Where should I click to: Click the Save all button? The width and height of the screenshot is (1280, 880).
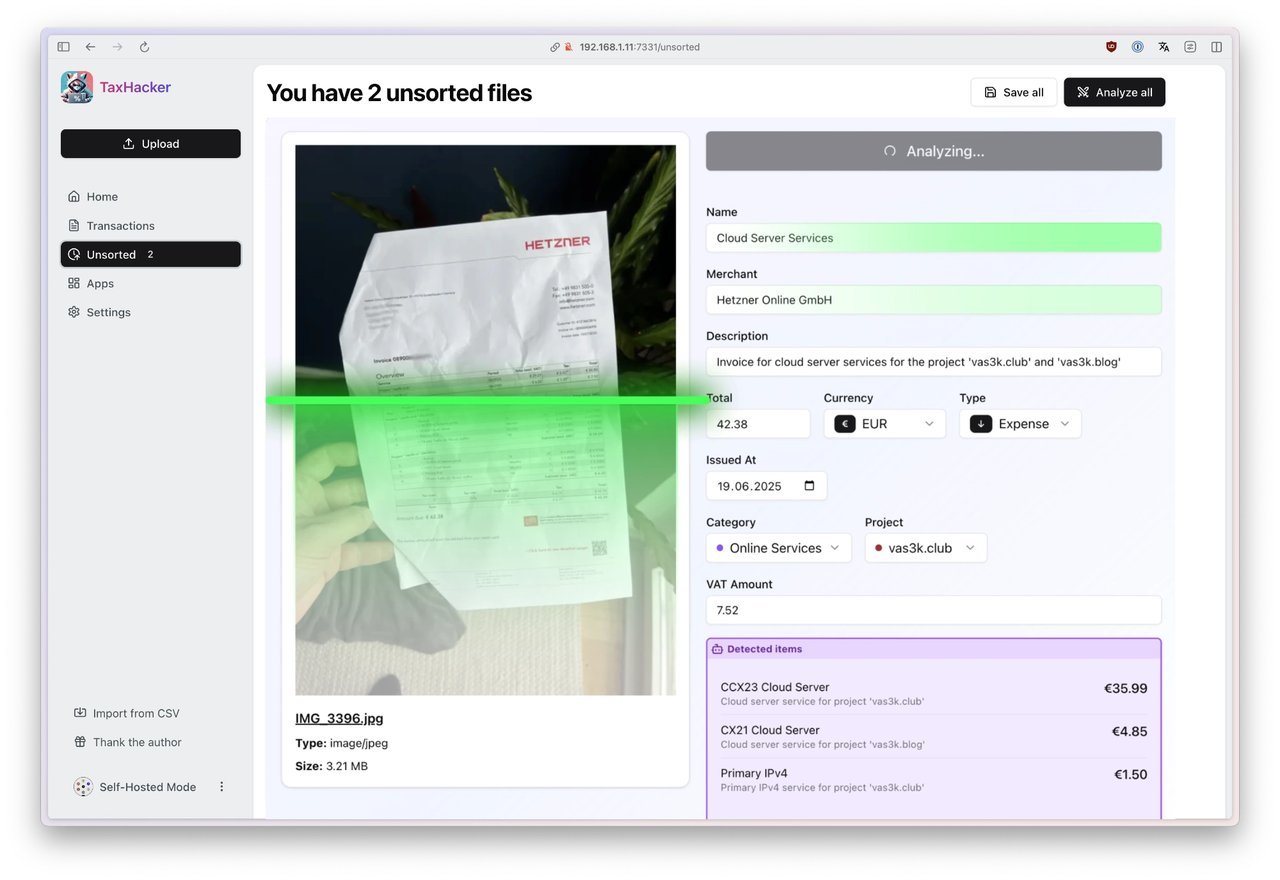coord(1013,92)
